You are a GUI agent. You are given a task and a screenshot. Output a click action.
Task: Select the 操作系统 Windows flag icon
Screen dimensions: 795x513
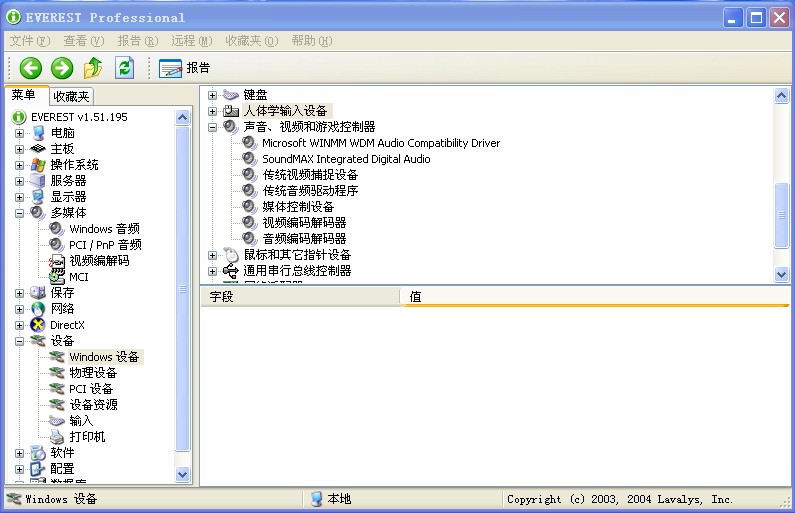(x=38, y=165)
